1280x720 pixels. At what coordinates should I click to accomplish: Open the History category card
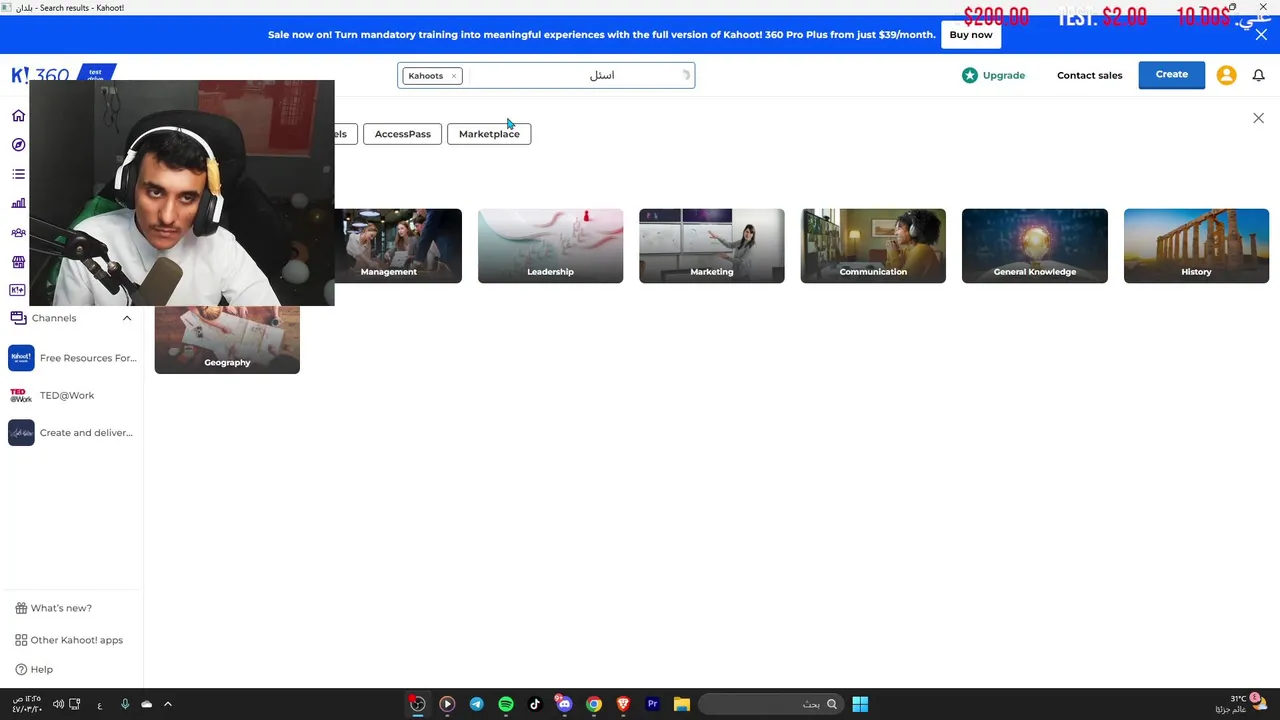point(1196,246)
